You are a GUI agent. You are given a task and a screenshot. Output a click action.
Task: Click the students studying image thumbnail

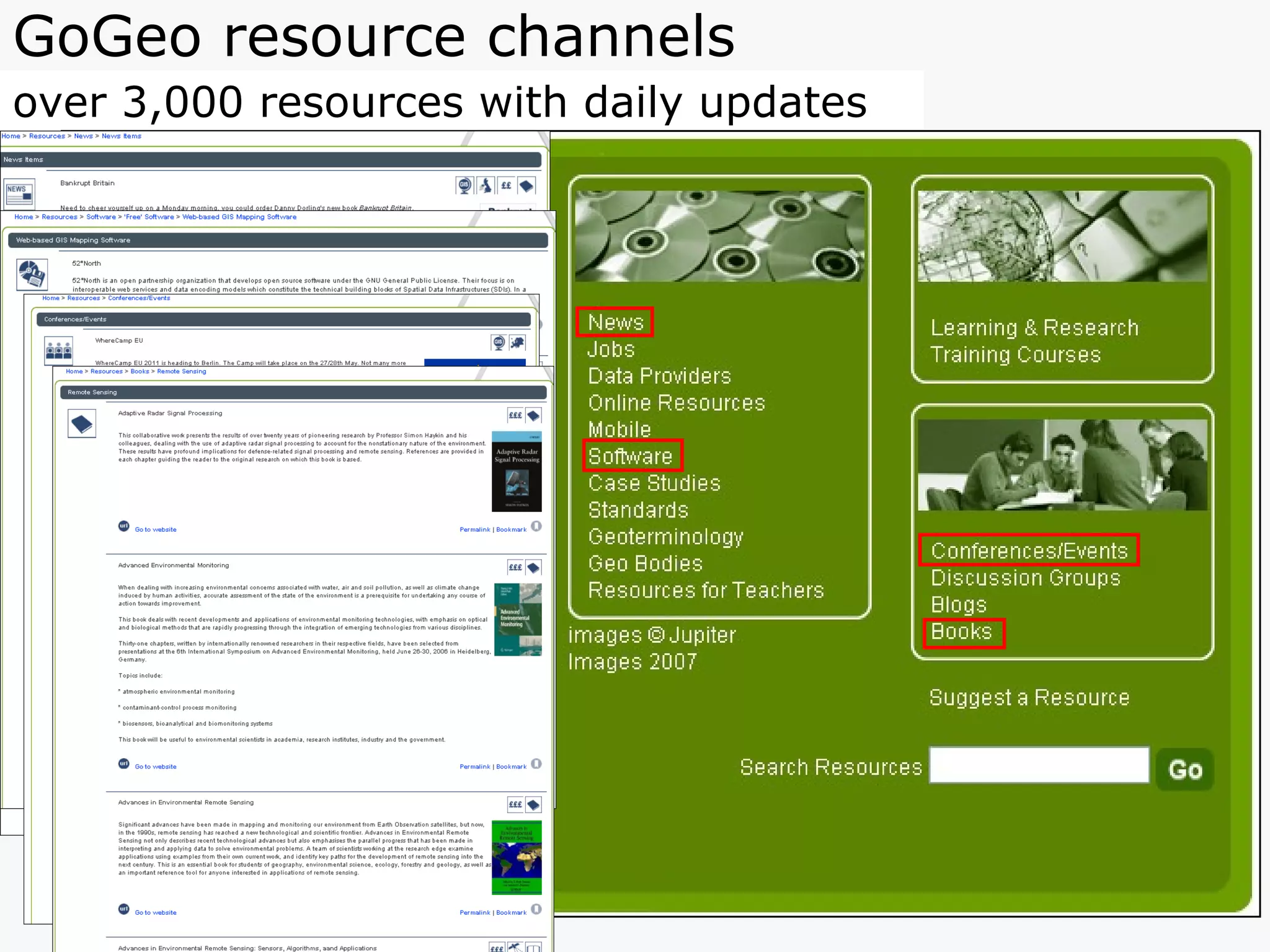pyautogui.click(x=1062, y=465)
